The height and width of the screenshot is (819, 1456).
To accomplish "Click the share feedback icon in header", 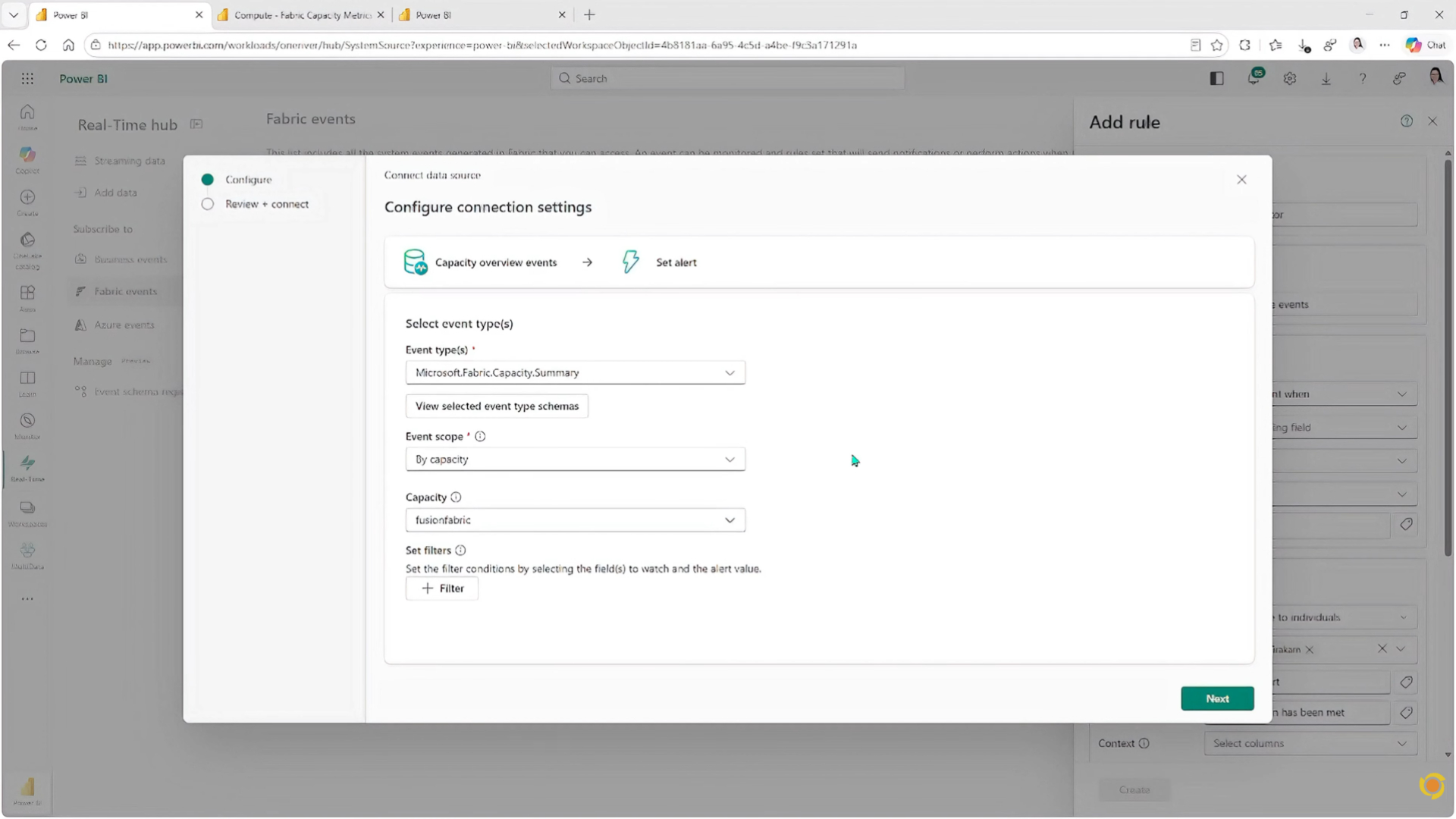I will click(x=1399, y=78).
